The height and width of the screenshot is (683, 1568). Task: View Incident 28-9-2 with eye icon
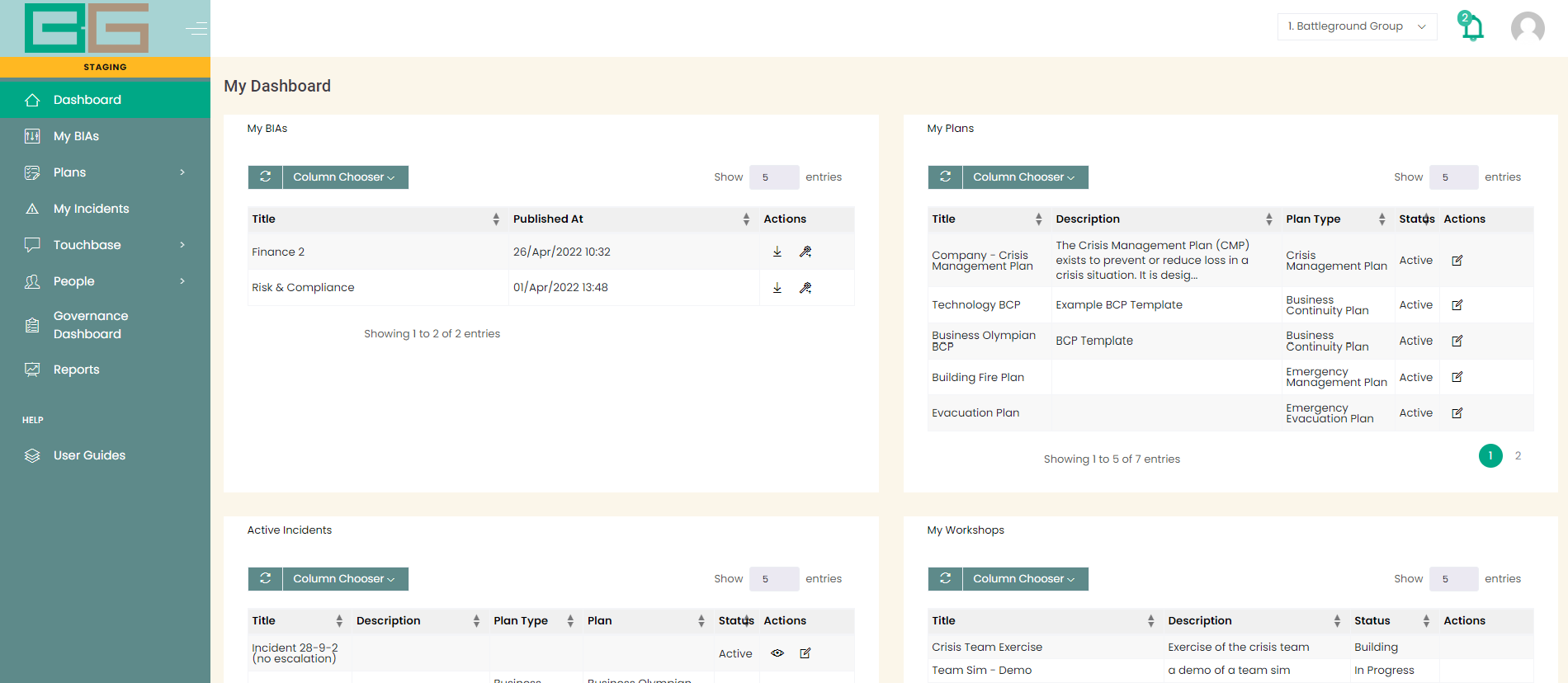click(777, 653)
